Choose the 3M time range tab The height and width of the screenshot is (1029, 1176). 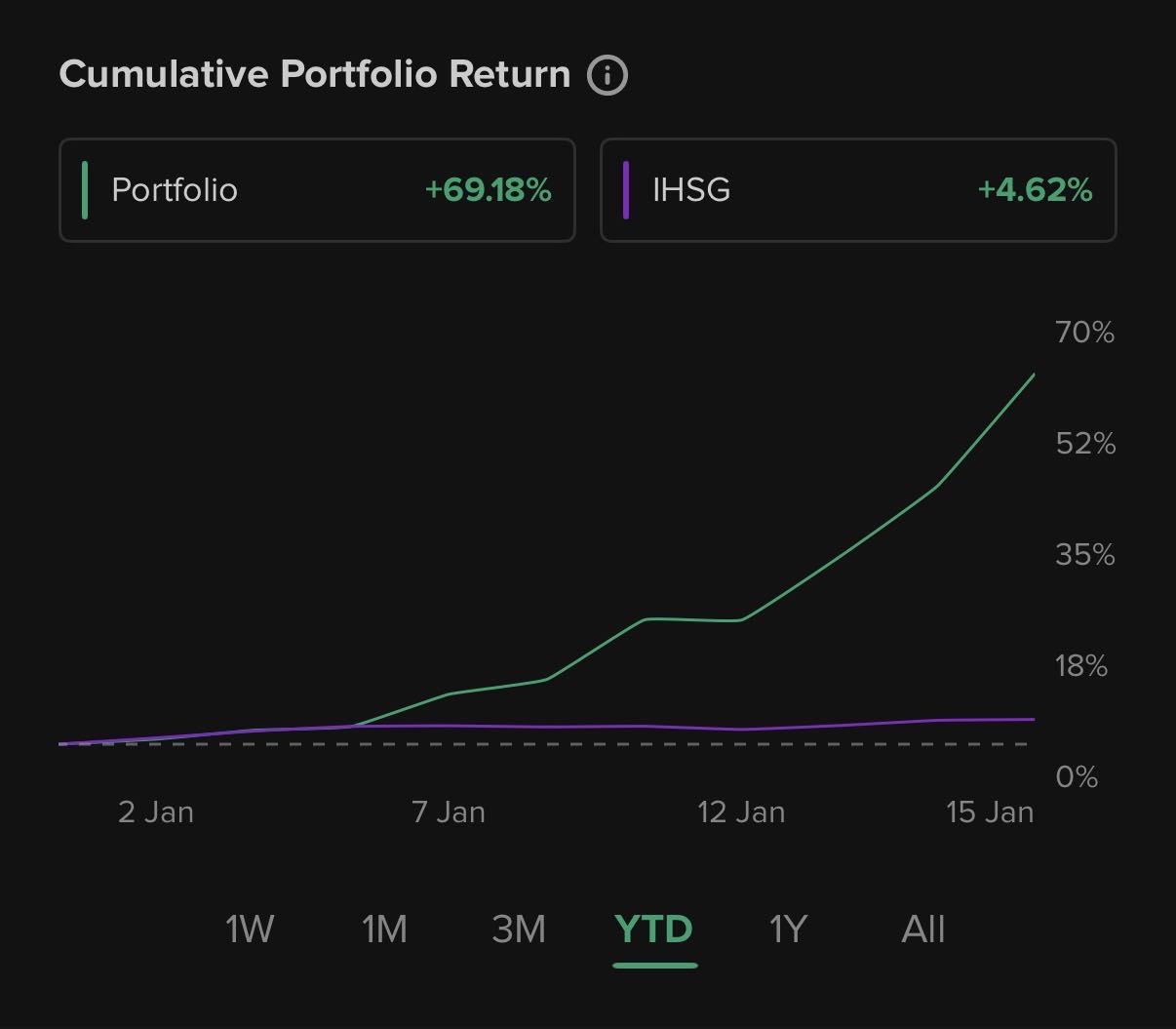coord(519,930)
